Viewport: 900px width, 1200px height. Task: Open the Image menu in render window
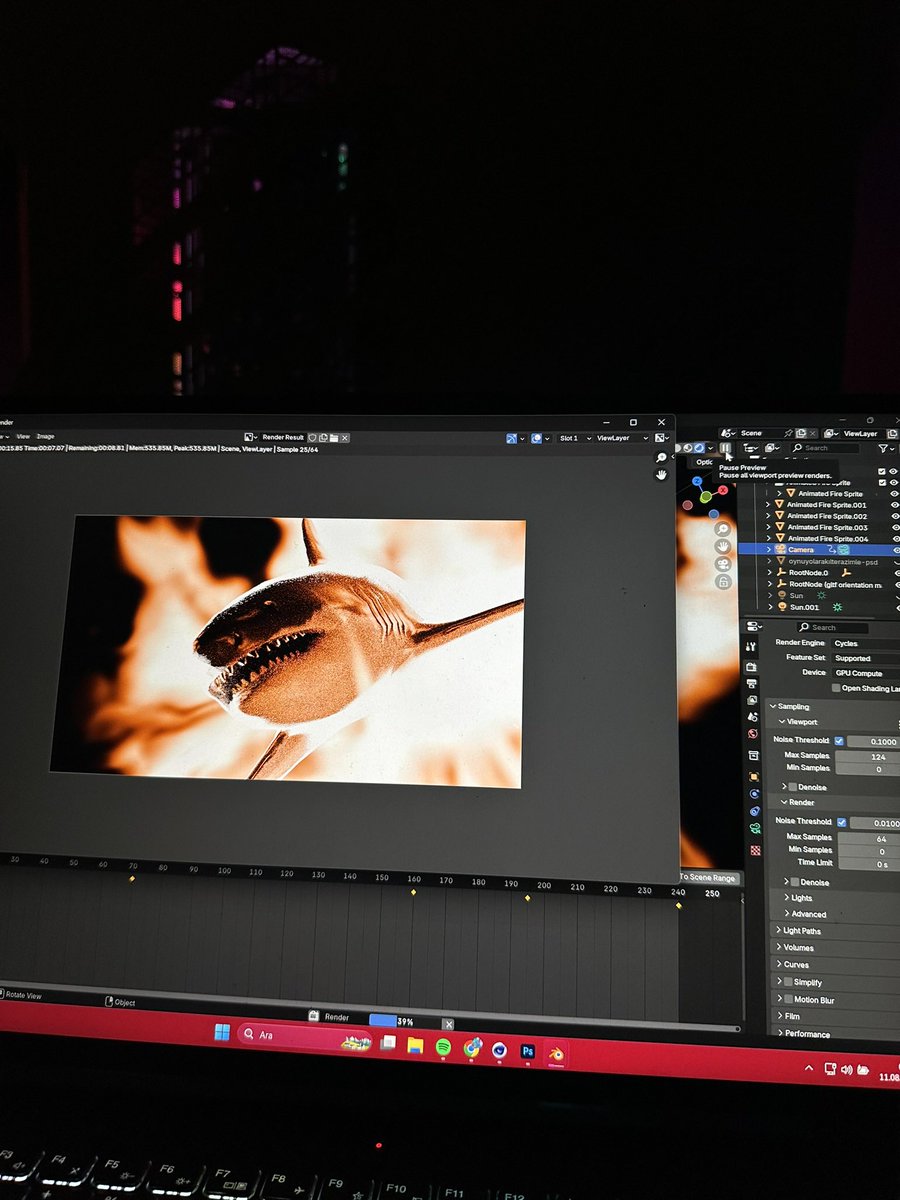(x=44, y=436)
